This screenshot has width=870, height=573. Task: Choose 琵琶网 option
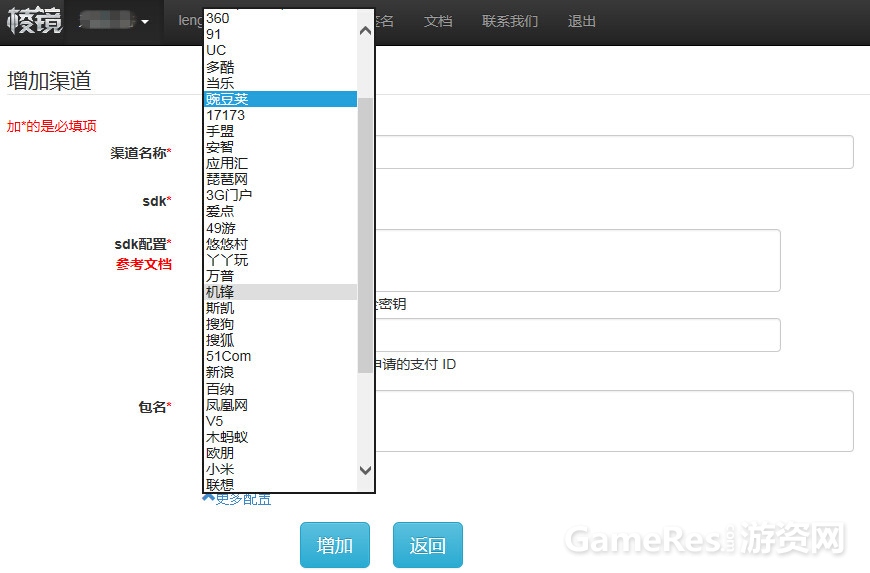[281, 179]
